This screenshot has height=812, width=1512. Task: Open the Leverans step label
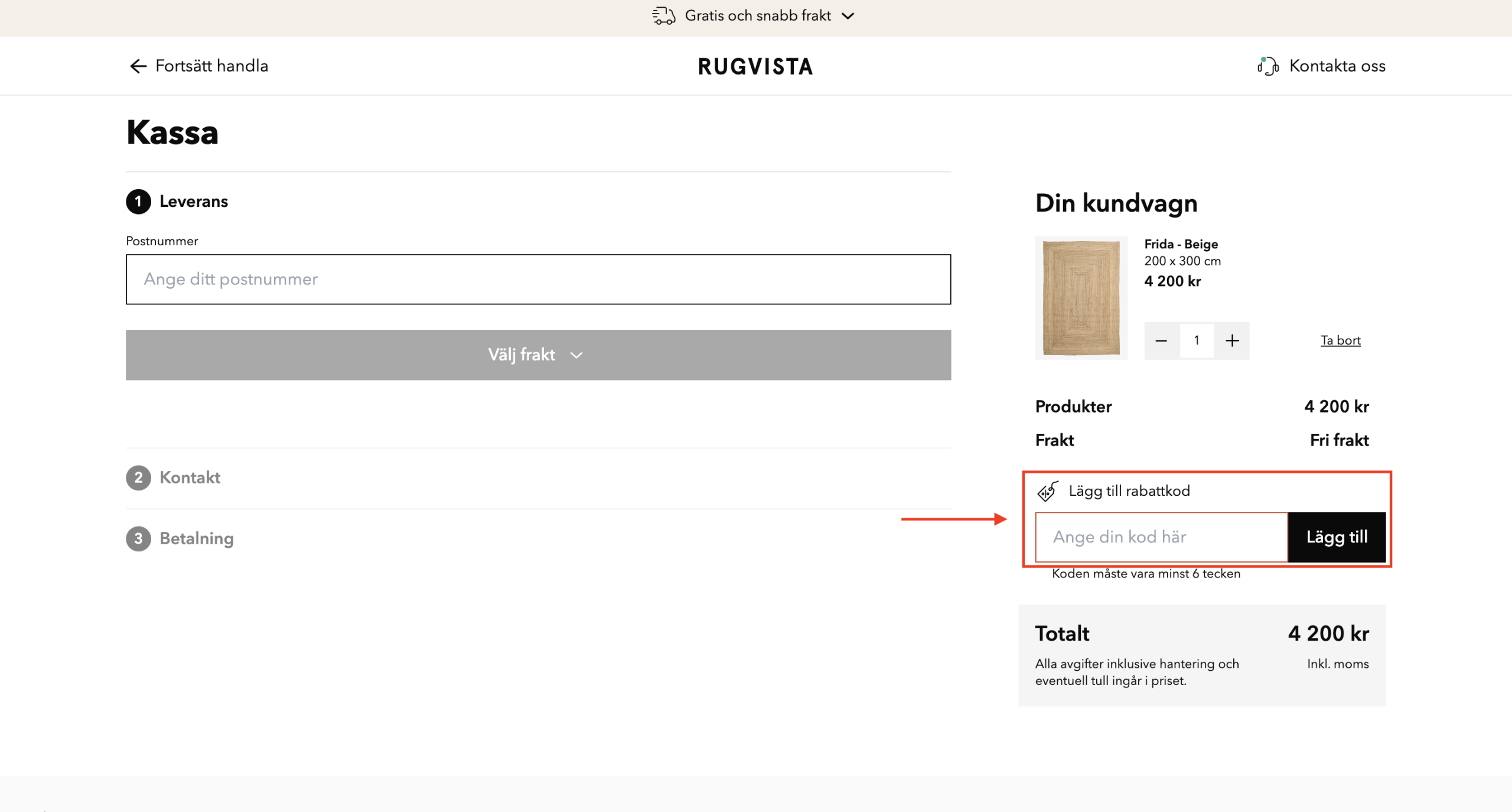tap(194, 202)
